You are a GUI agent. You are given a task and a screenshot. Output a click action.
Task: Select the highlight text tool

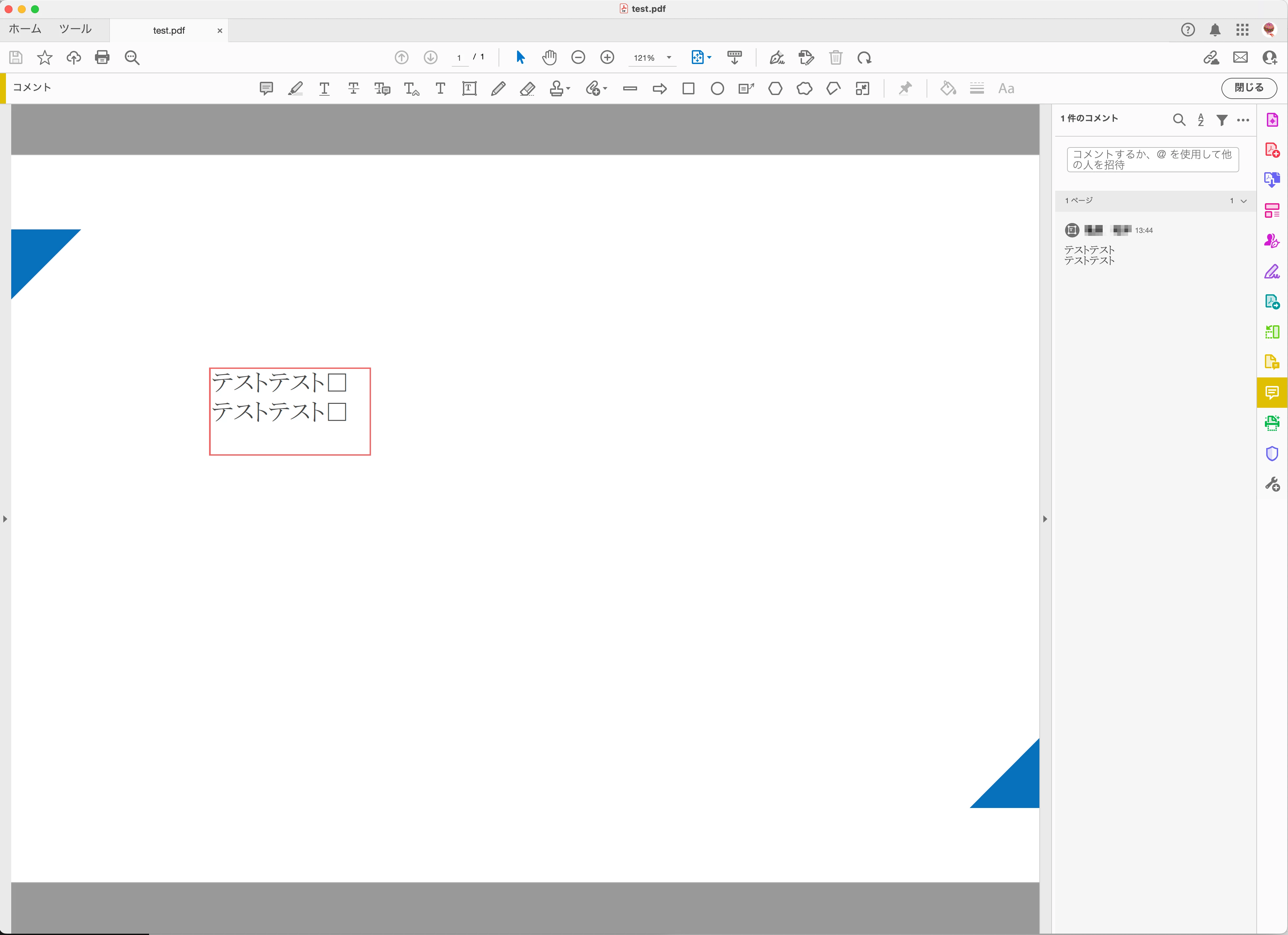pyautogui.click(x=295, y=89)
